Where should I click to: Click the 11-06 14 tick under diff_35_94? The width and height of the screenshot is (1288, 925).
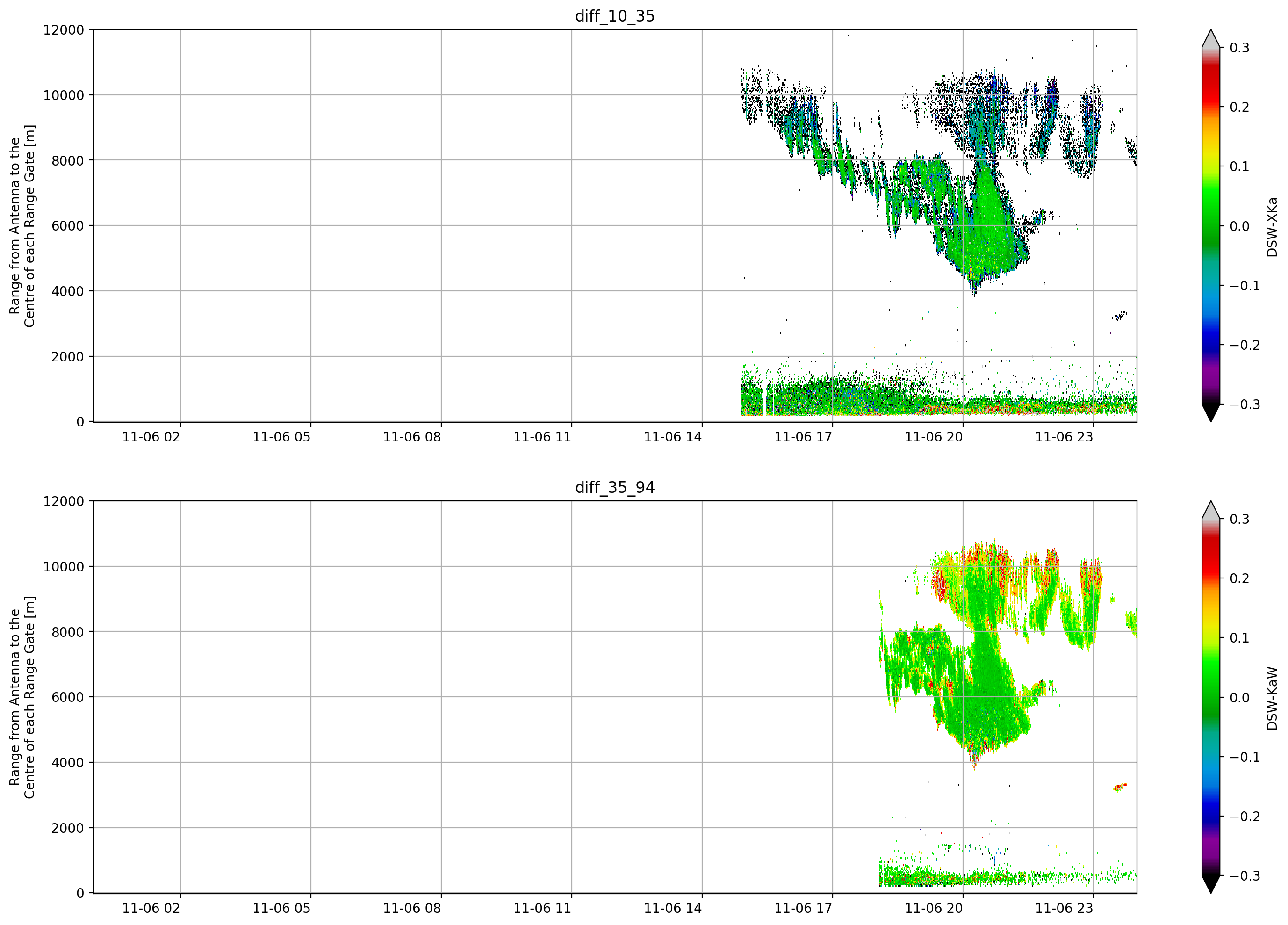[673, 909]
